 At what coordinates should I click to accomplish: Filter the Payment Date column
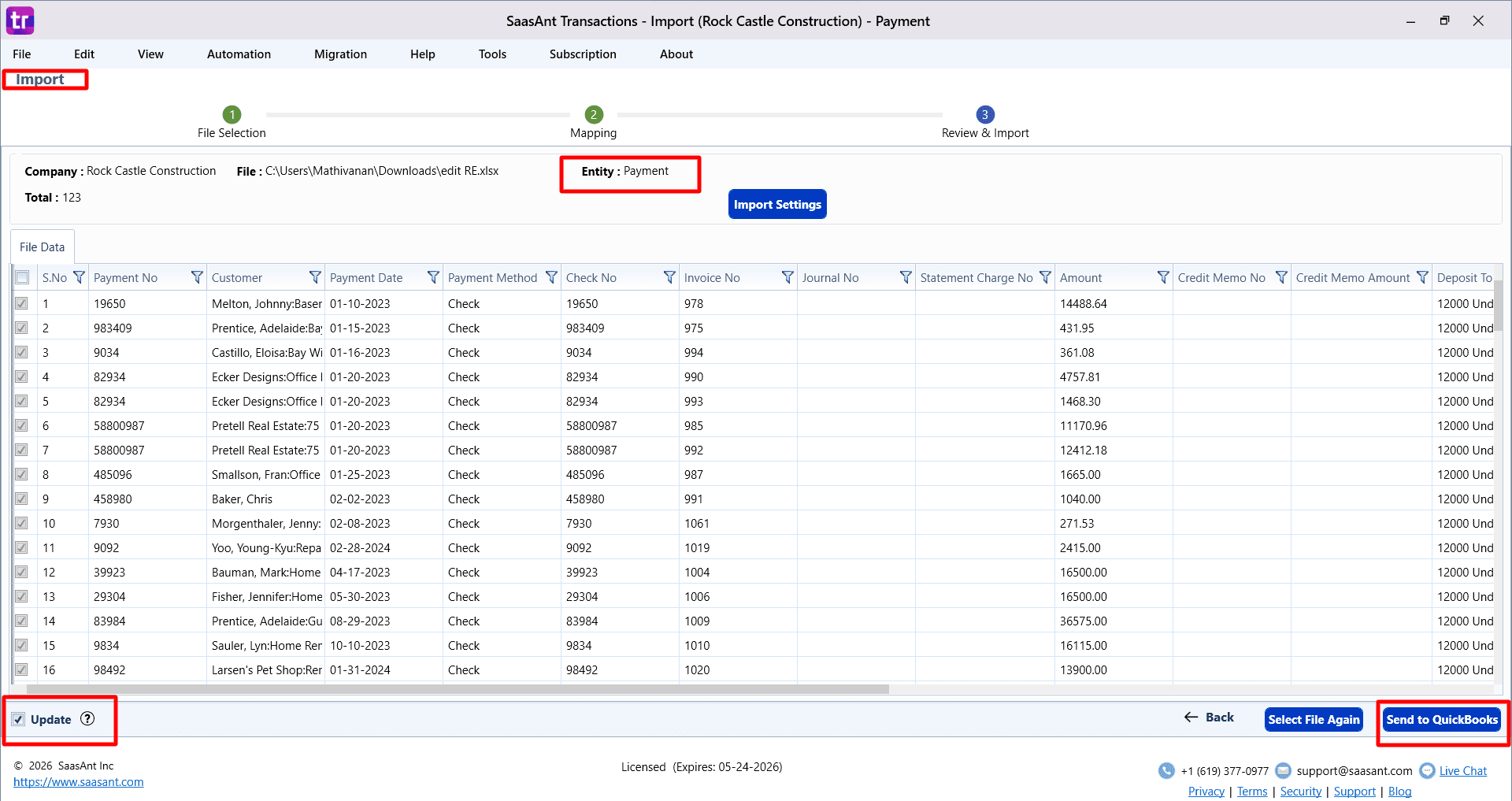pos(433,277)
